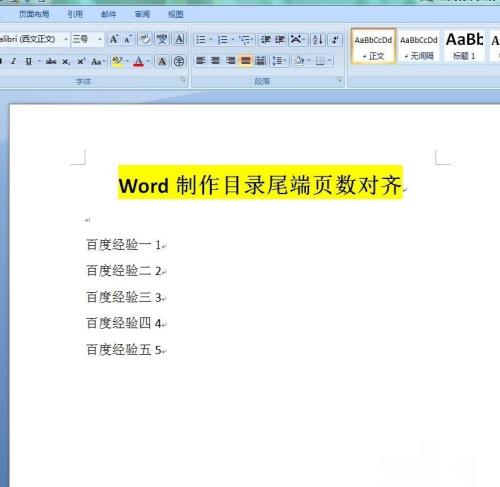Image resolution: width=500 pixels, height=487 pixels.
Task: Click the Sort icon
Action: pyautogui.click(x=318, y=40)
